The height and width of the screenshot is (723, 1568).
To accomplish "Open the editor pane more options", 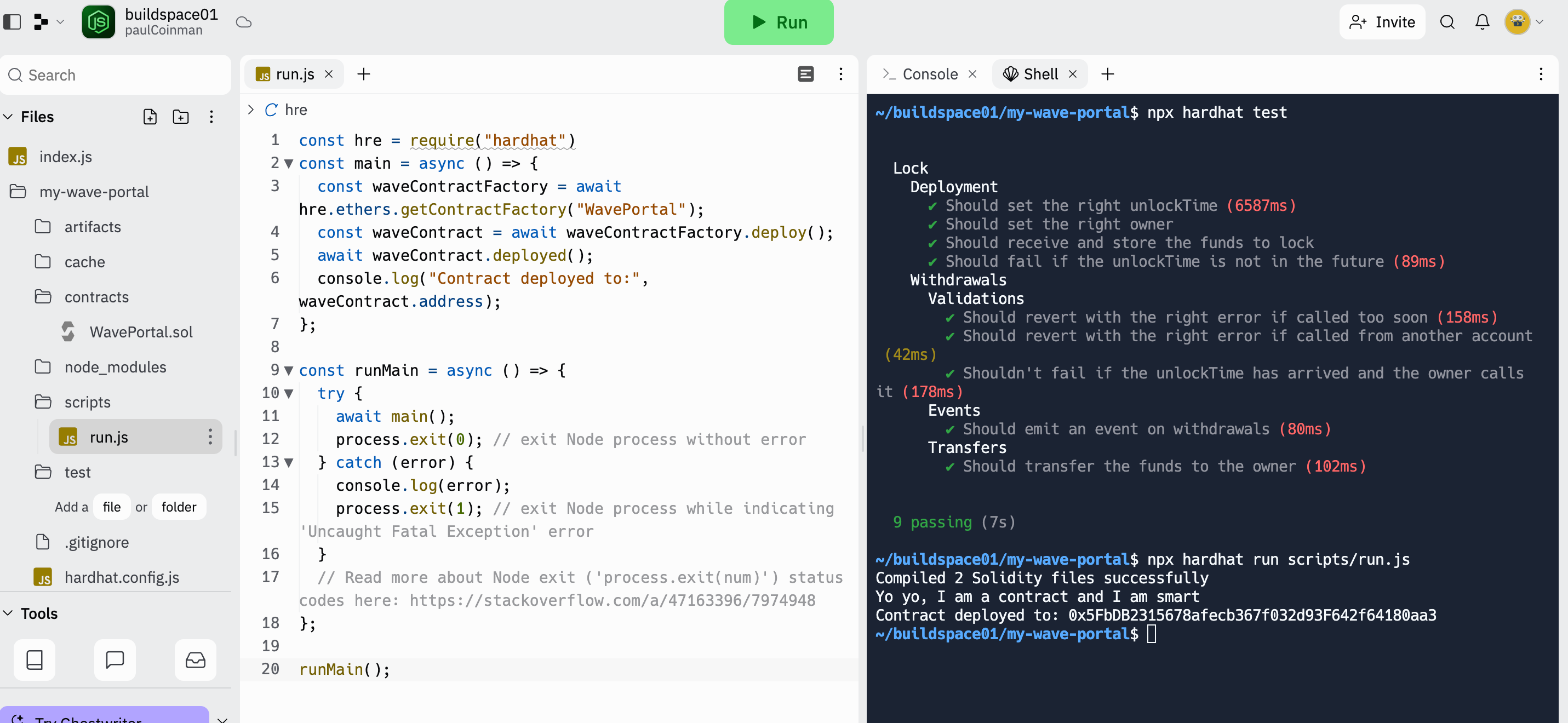I will point(840,74).
